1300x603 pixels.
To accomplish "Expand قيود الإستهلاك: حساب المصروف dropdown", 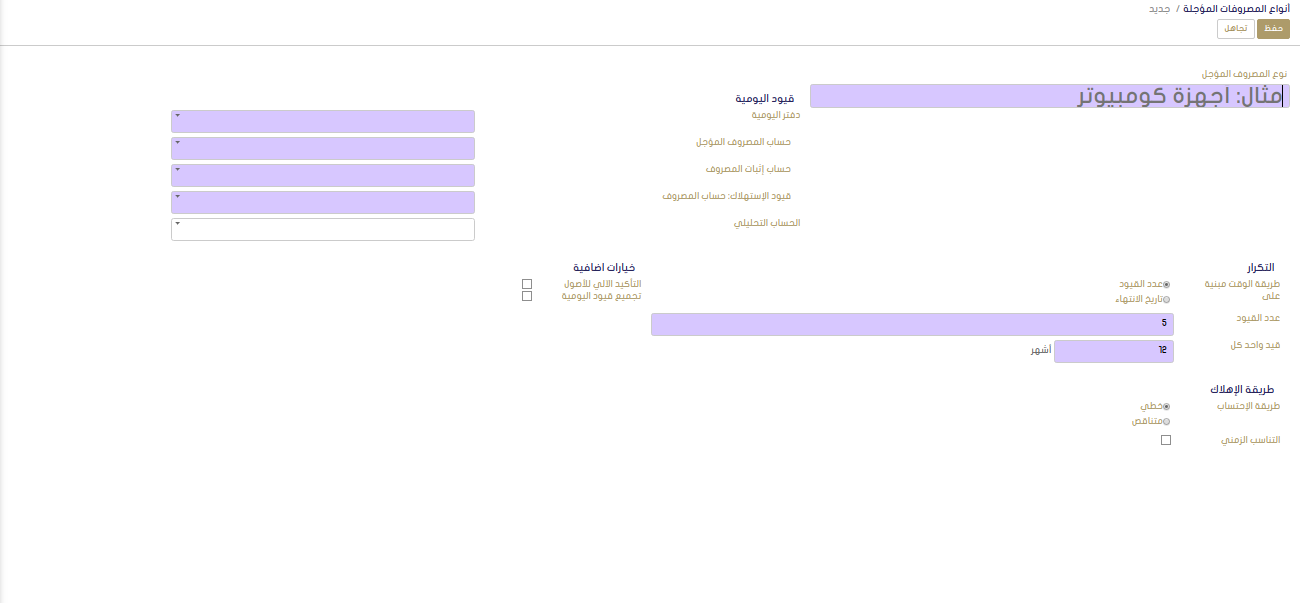I will coord(323,203).
